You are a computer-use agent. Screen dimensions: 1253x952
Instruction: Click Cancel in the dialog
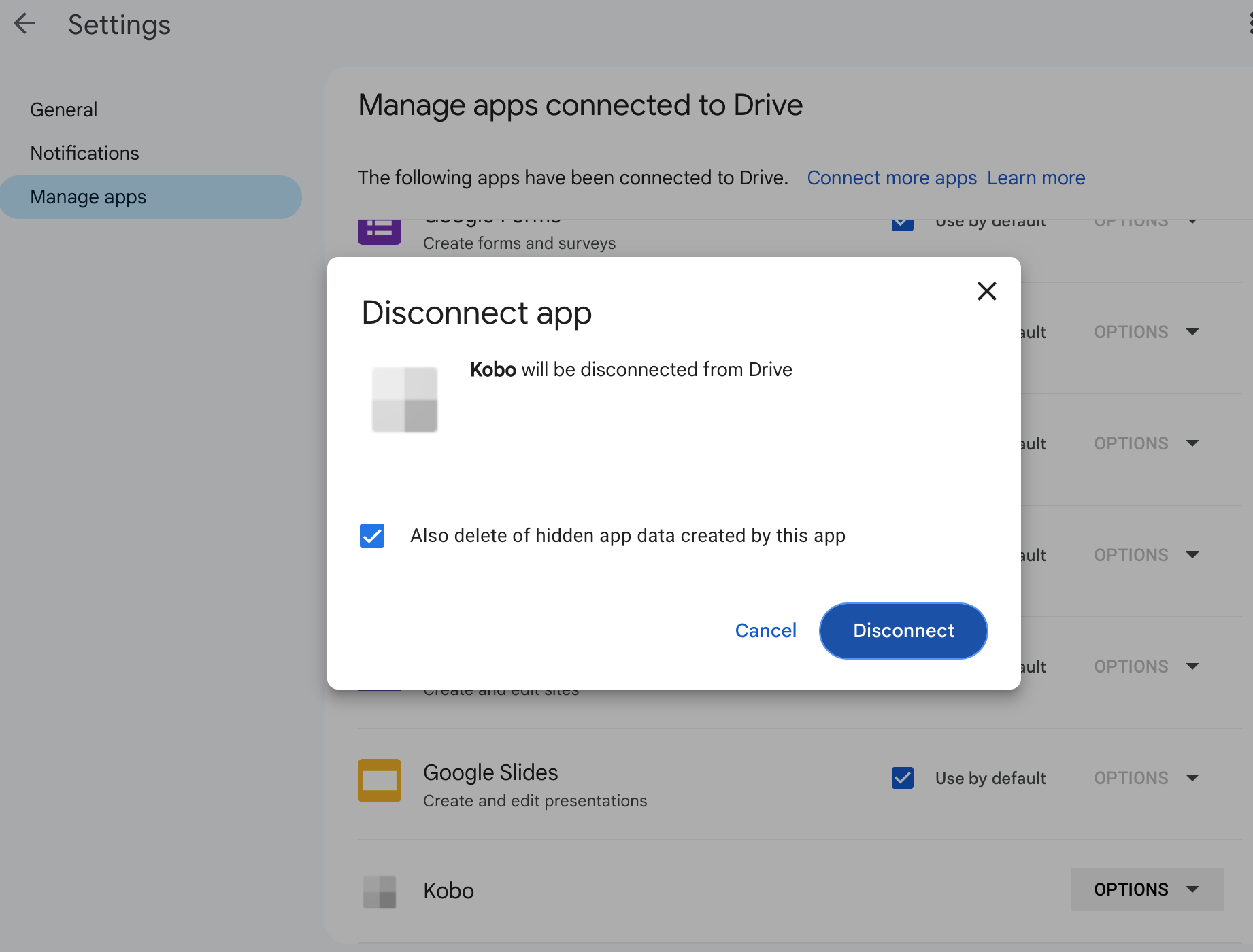[765, 630]
